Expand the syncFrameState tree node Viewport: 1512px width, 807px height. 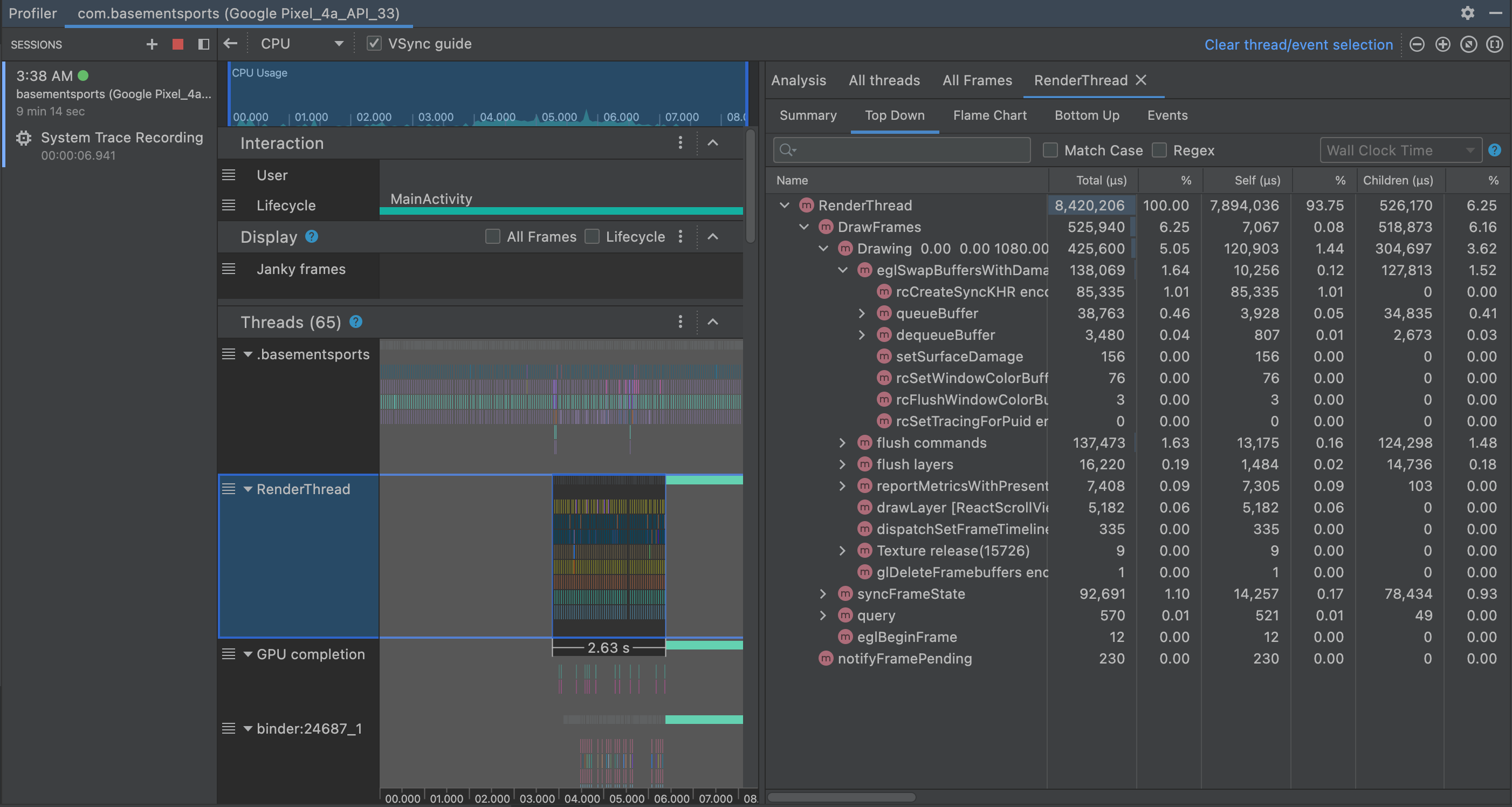823,594
